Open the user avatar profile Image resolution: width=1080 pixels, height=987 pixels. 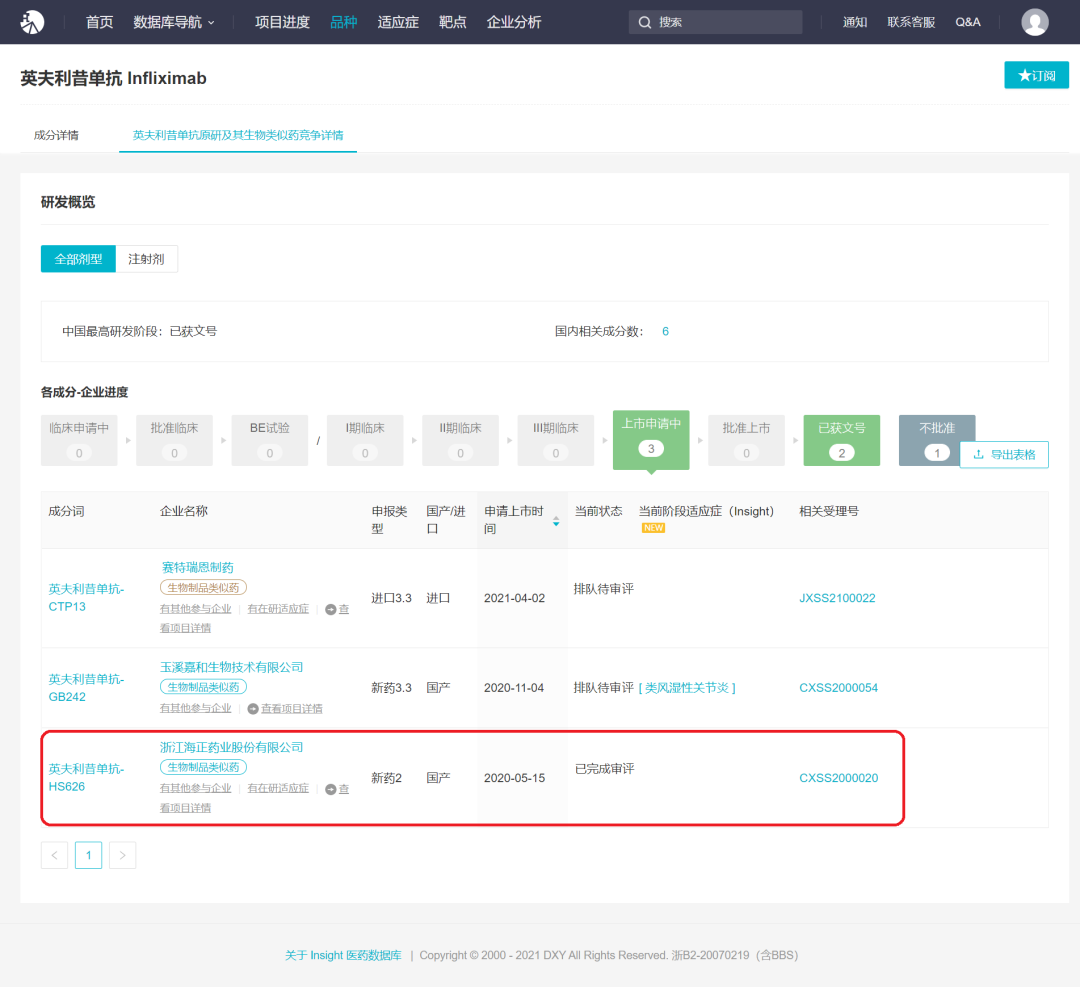click(1035, 22)
